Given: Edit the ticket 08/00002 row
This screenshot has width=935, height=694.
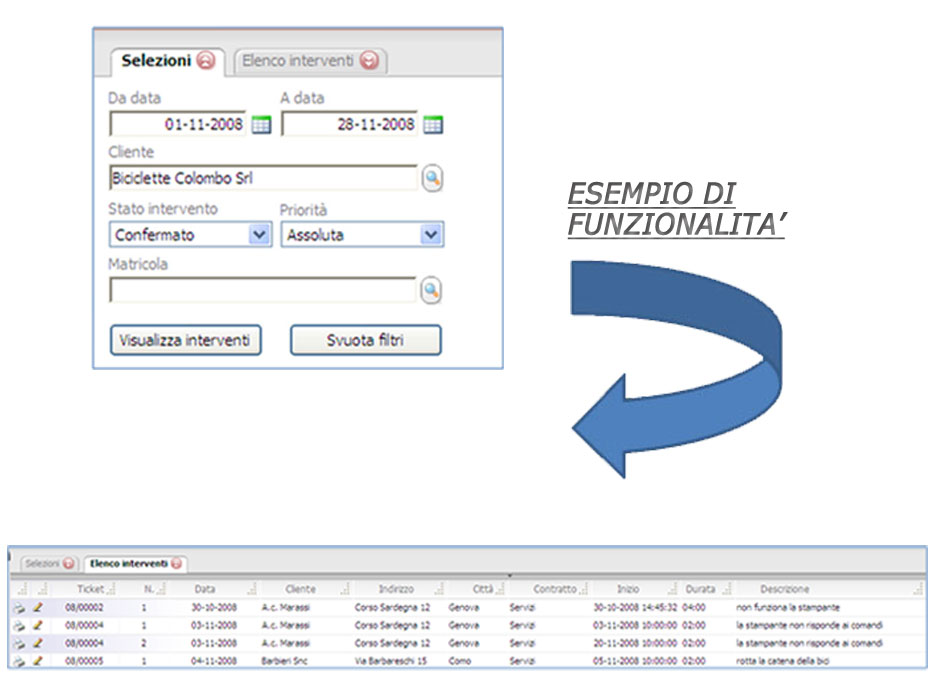Looking at the screenshot, I should (x=38, y=608).
